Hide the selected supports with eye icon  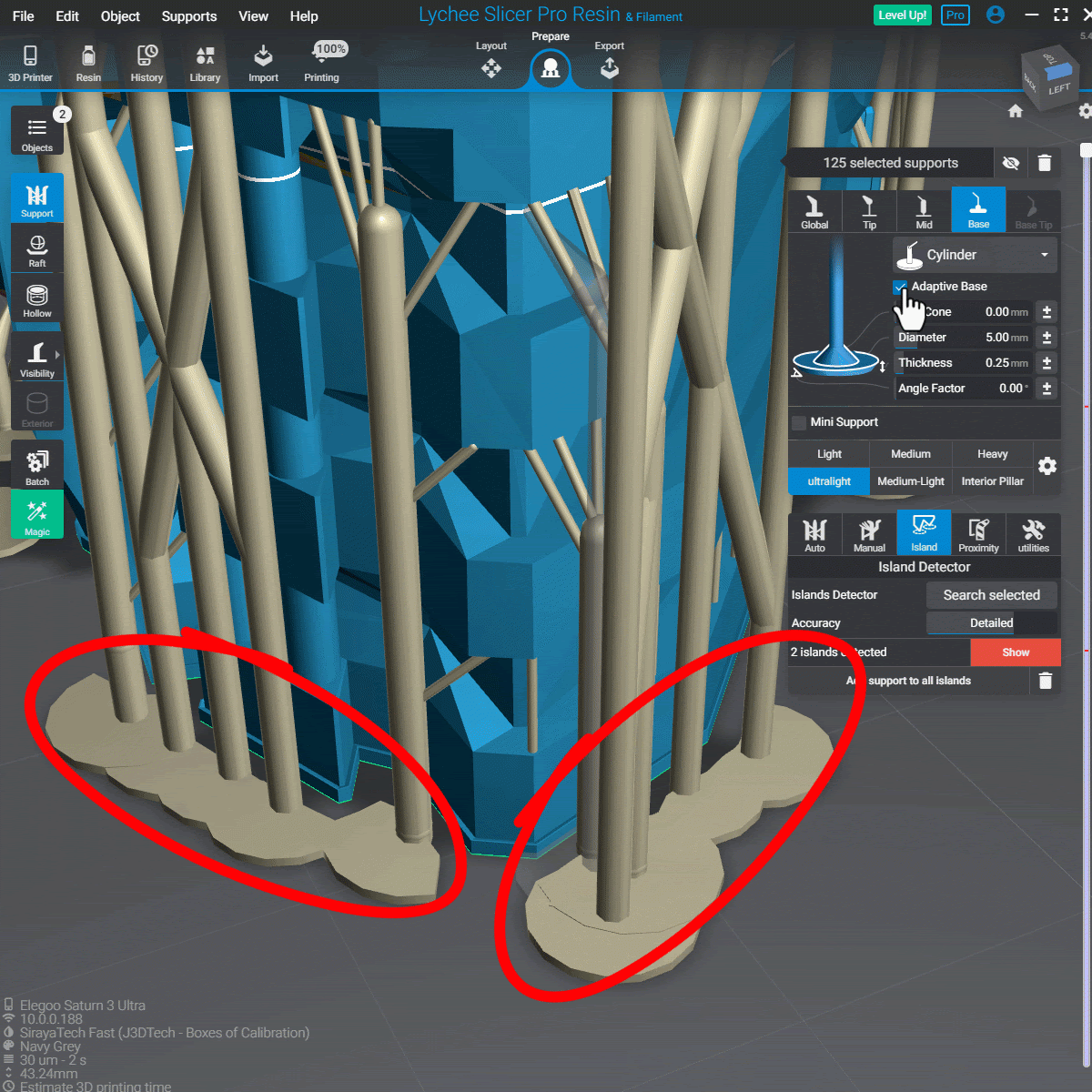1010,163
